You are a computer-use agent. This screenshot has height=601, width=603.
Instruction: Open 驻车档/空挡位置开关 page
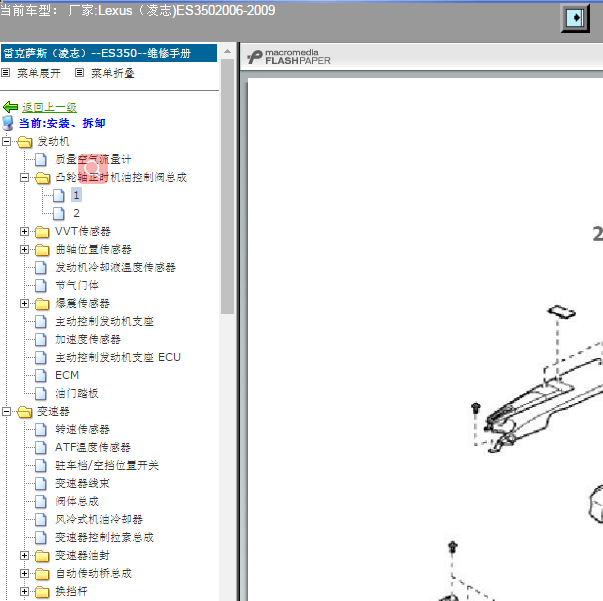point(107,466)
